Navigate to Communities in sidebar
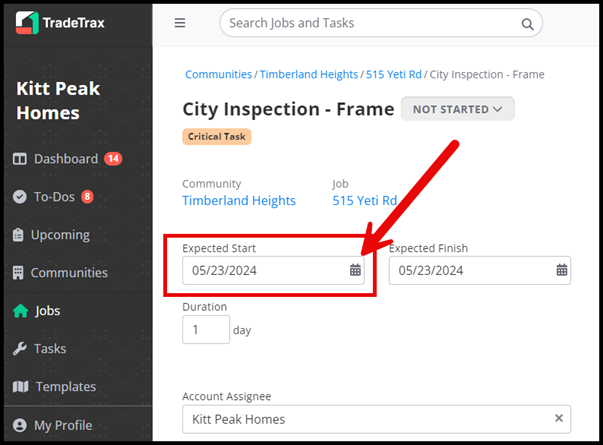603x445 pixels. tap(69, 273)
